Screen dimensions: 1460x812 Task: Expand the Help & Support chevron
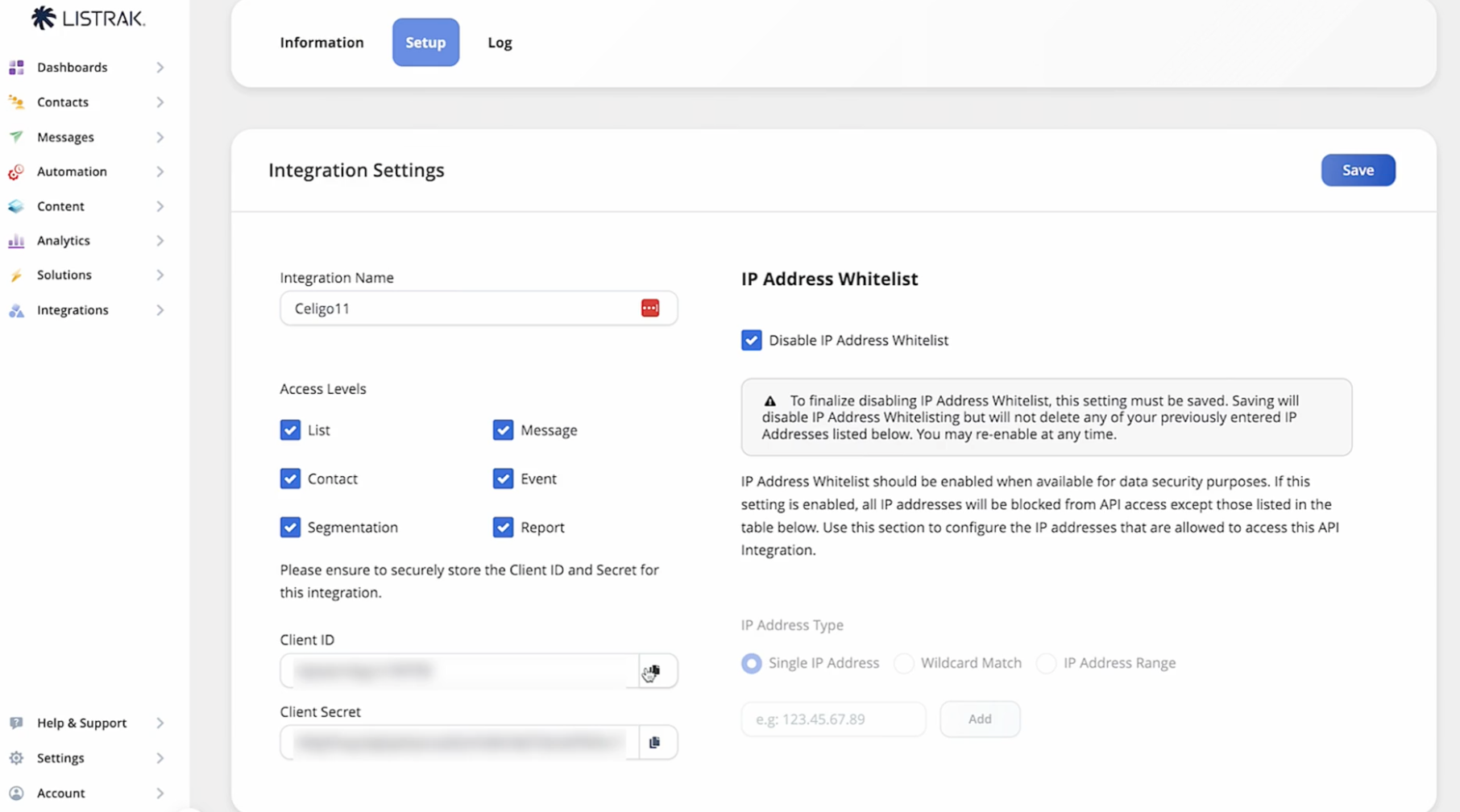click(x=160, y=723)
